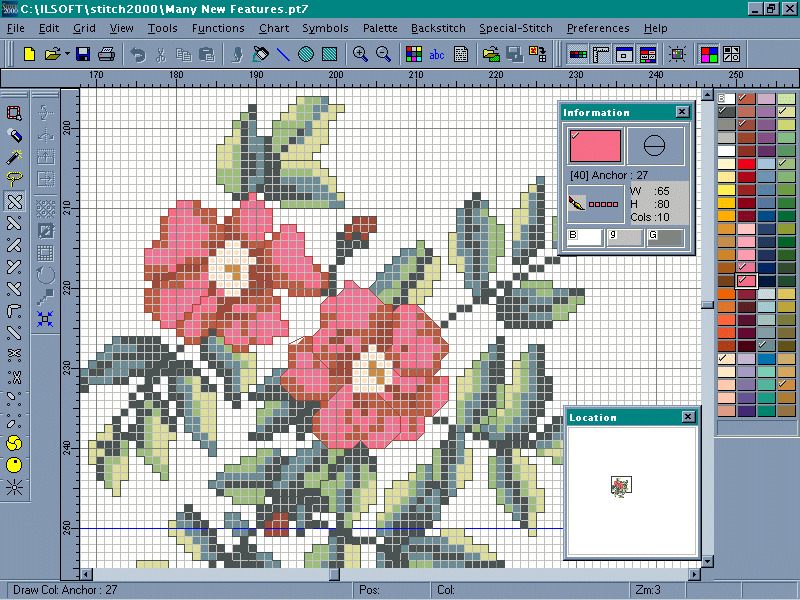Print the chart using the printer icon
This screenshot has width=800, height=600.
(x=106, y=54)
